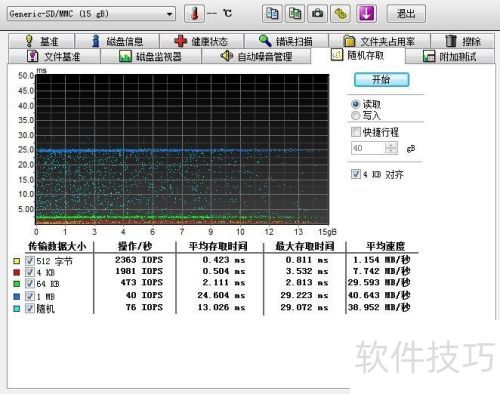Enable the 快捷行程 checkbox
The image size is (500, 394).
356,132
